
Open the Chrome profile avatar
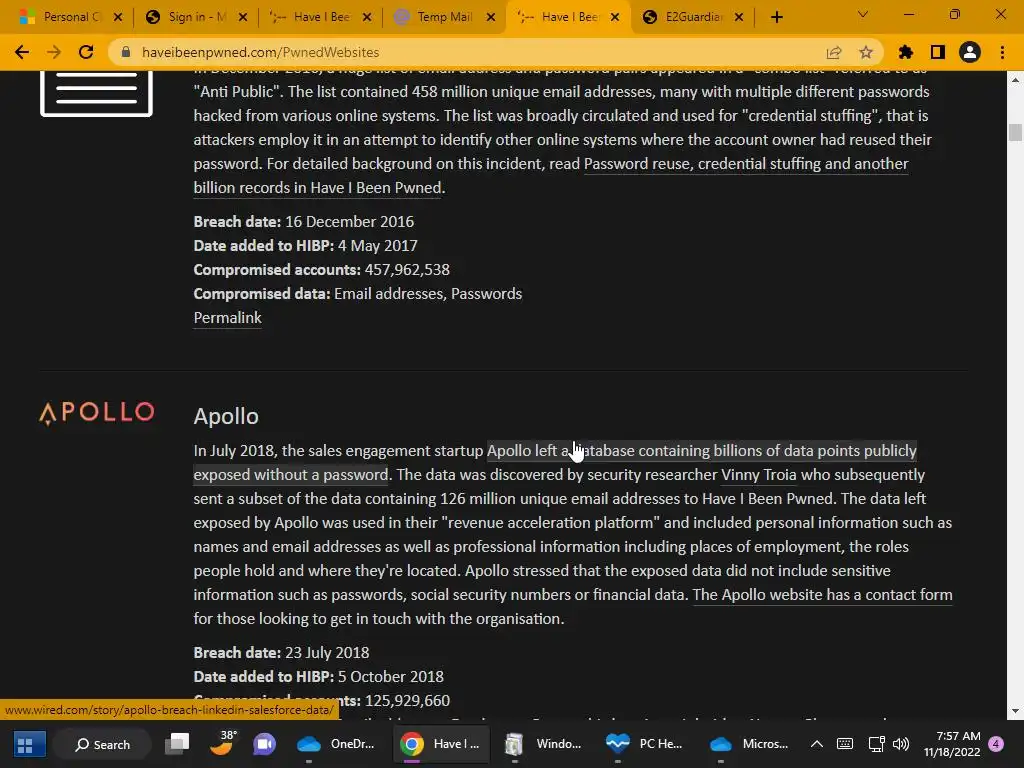click(970, 52)
